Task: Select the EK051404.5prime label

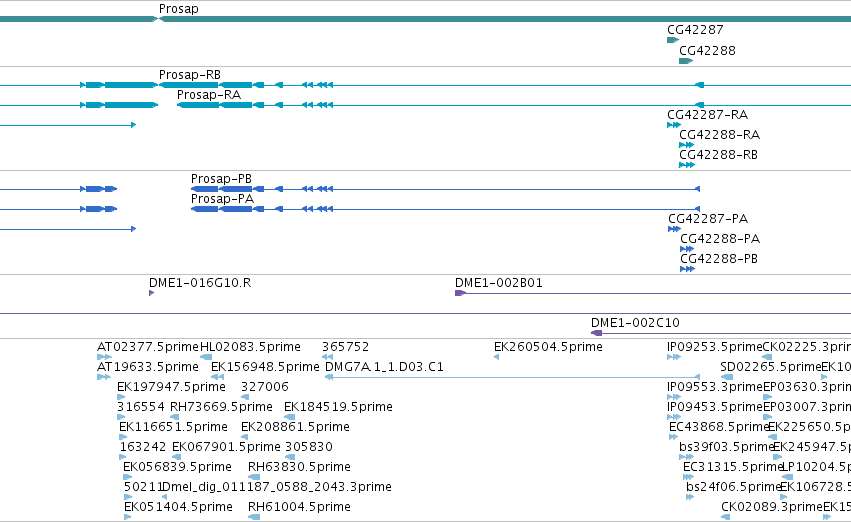Action: click(179, 507)
